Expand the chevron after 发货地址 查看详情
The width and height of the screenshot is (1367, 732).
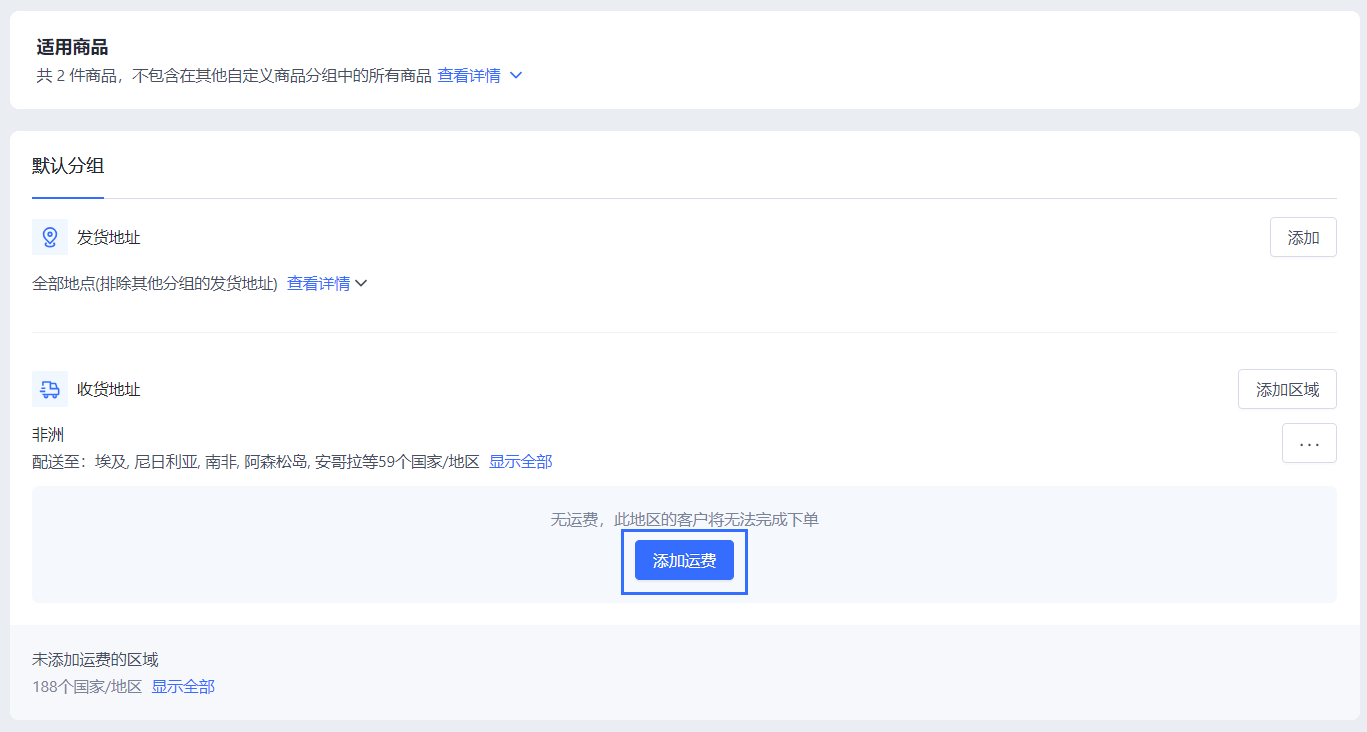coord(362,284)
